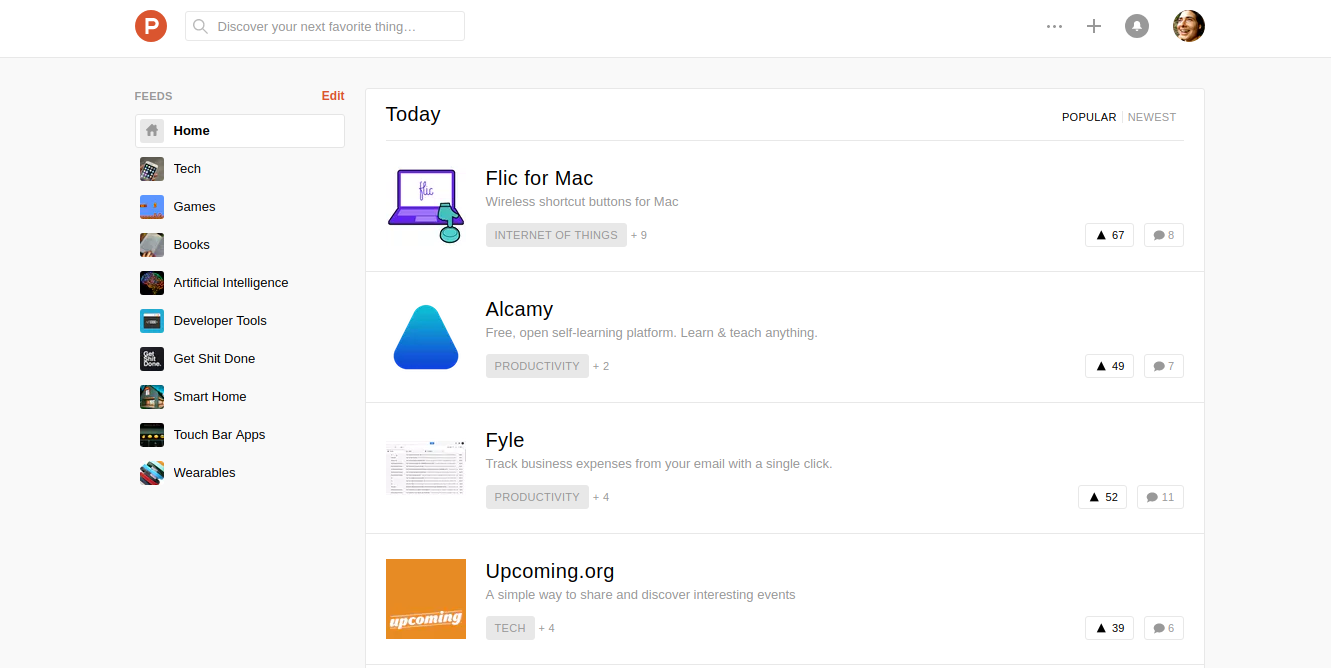Click the Edit link next to FEEDS
This screenshot has height=668, width=1331.
tap(333, 95)
